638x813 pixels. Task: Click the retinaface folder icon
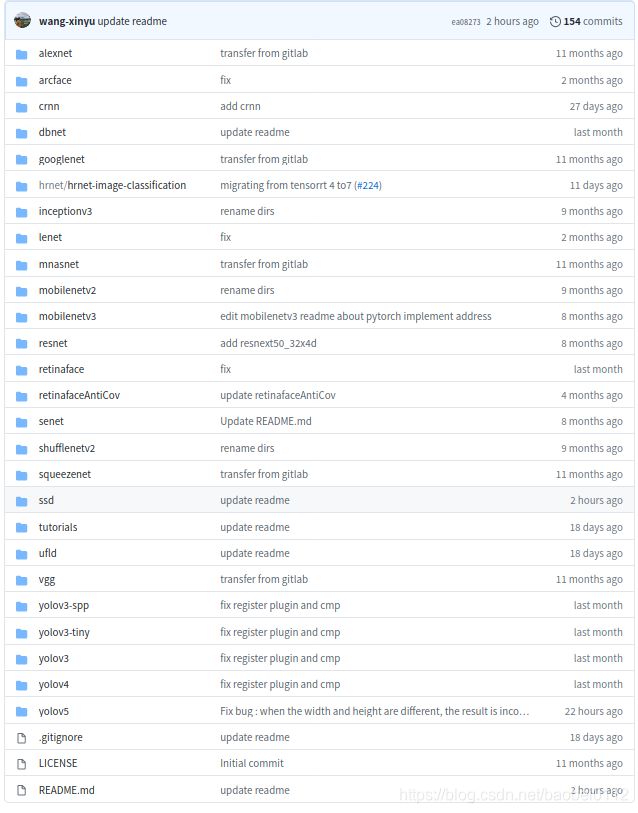[x=21, y=369]
